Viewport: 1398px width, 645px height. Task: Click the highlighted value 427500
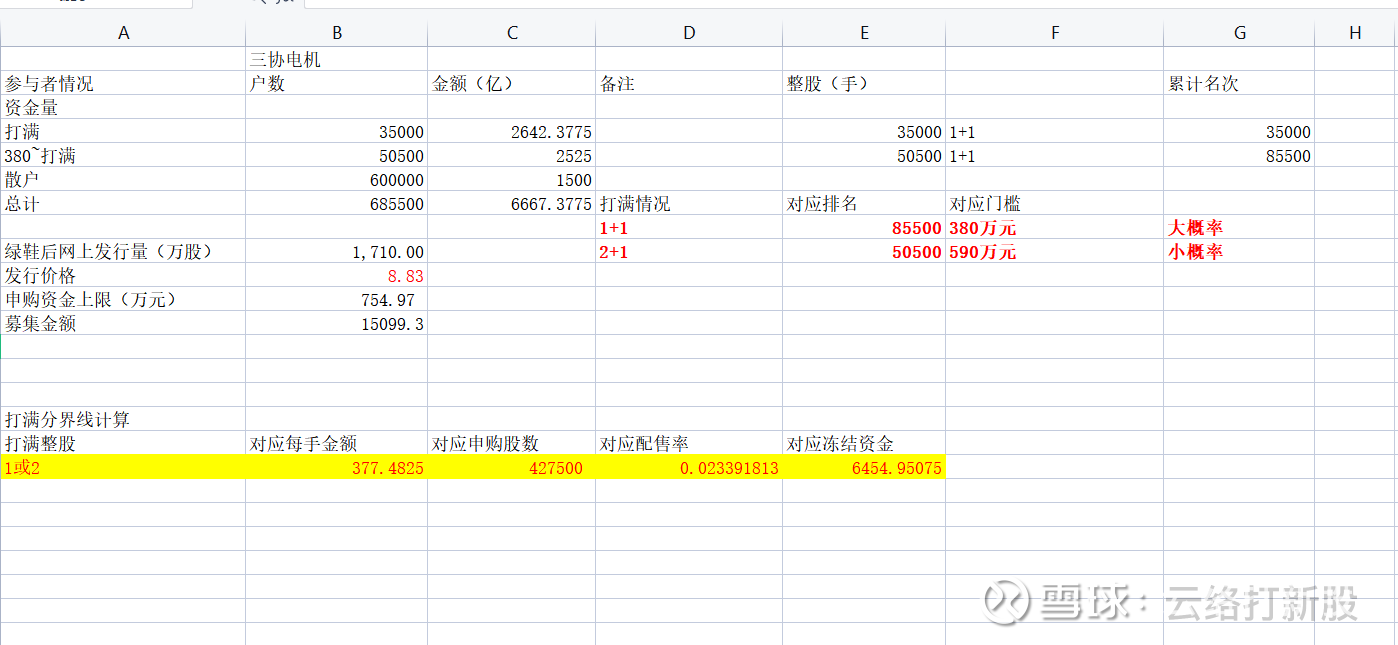click(x=511, y=467)
